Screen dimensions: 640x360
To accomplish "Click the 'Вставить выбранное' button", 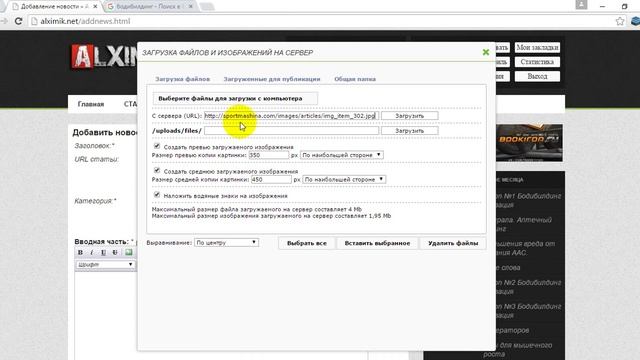I will click(x=377, y=243).
